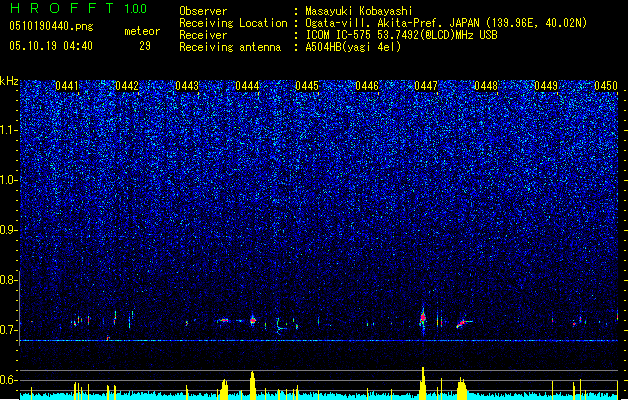
Task: Click the Observer label
Action: point(203,11)
